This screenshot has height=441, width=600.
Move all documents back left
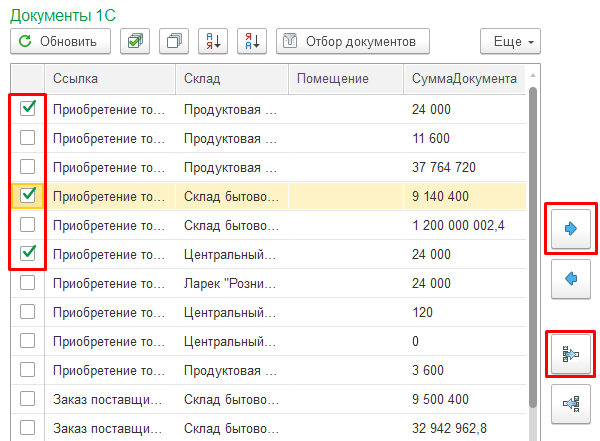pos(571,404)
